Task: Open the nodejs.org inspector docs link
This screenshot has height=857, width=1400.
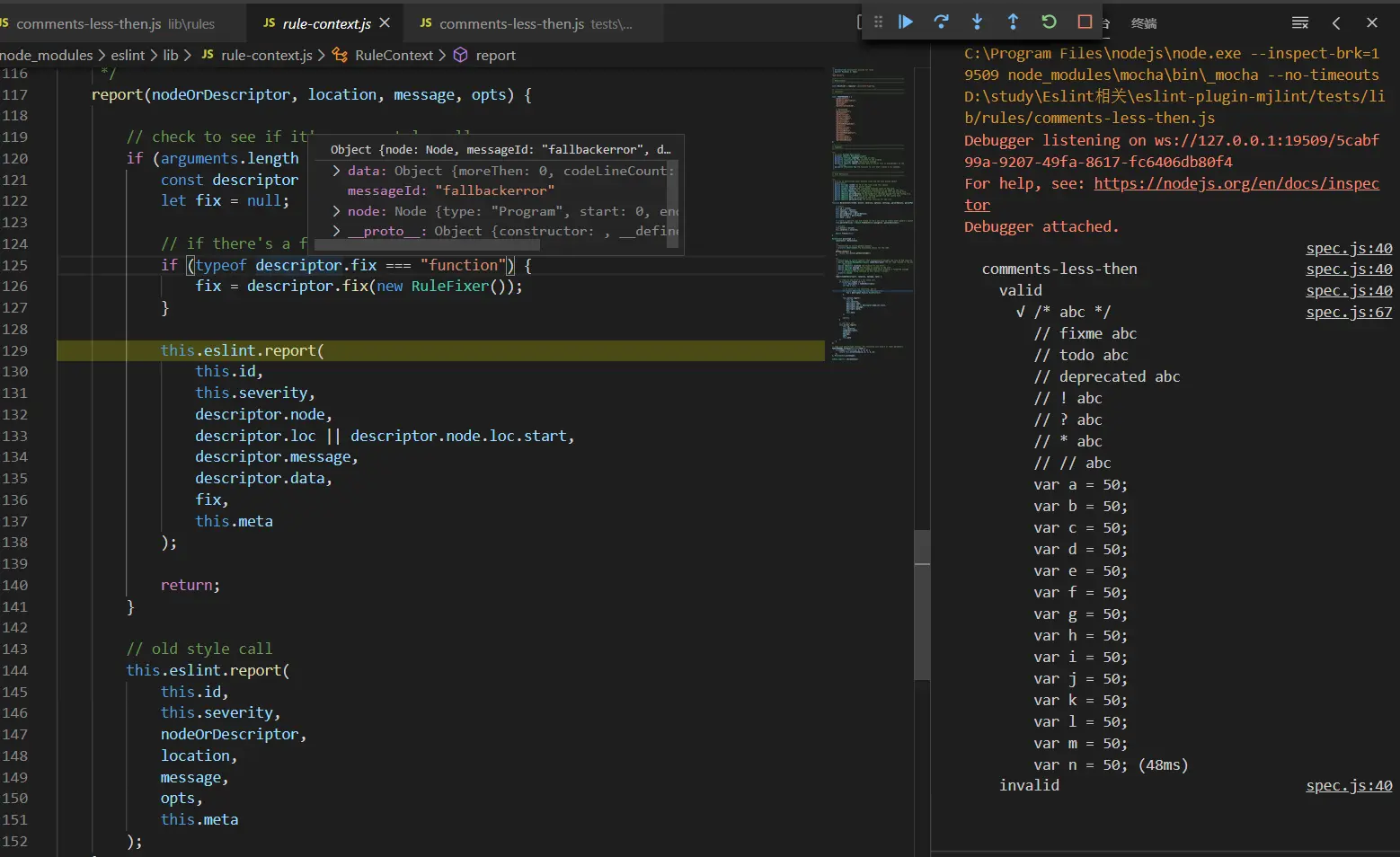Action: pos(1236,183)
